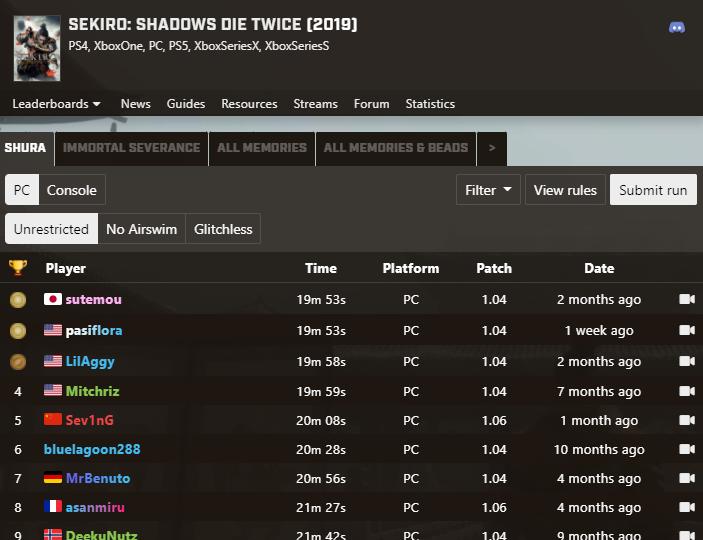The height and width of the screenshot is (540, 703).
Task: Click the Date column header
Action: 599,268
